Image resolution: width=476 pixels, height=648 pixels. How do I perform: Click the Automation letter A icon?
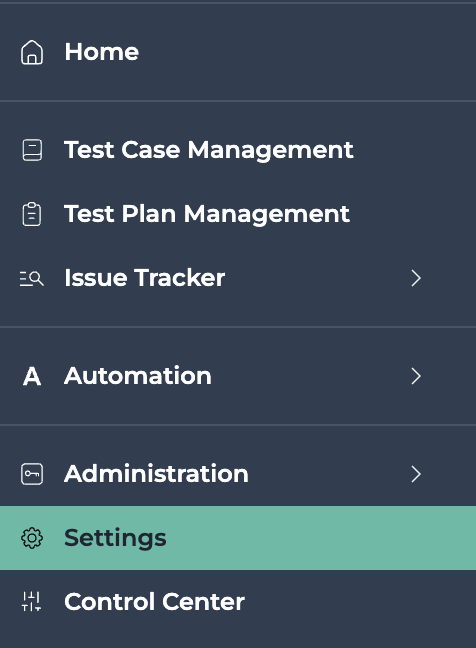click(32, 376)
